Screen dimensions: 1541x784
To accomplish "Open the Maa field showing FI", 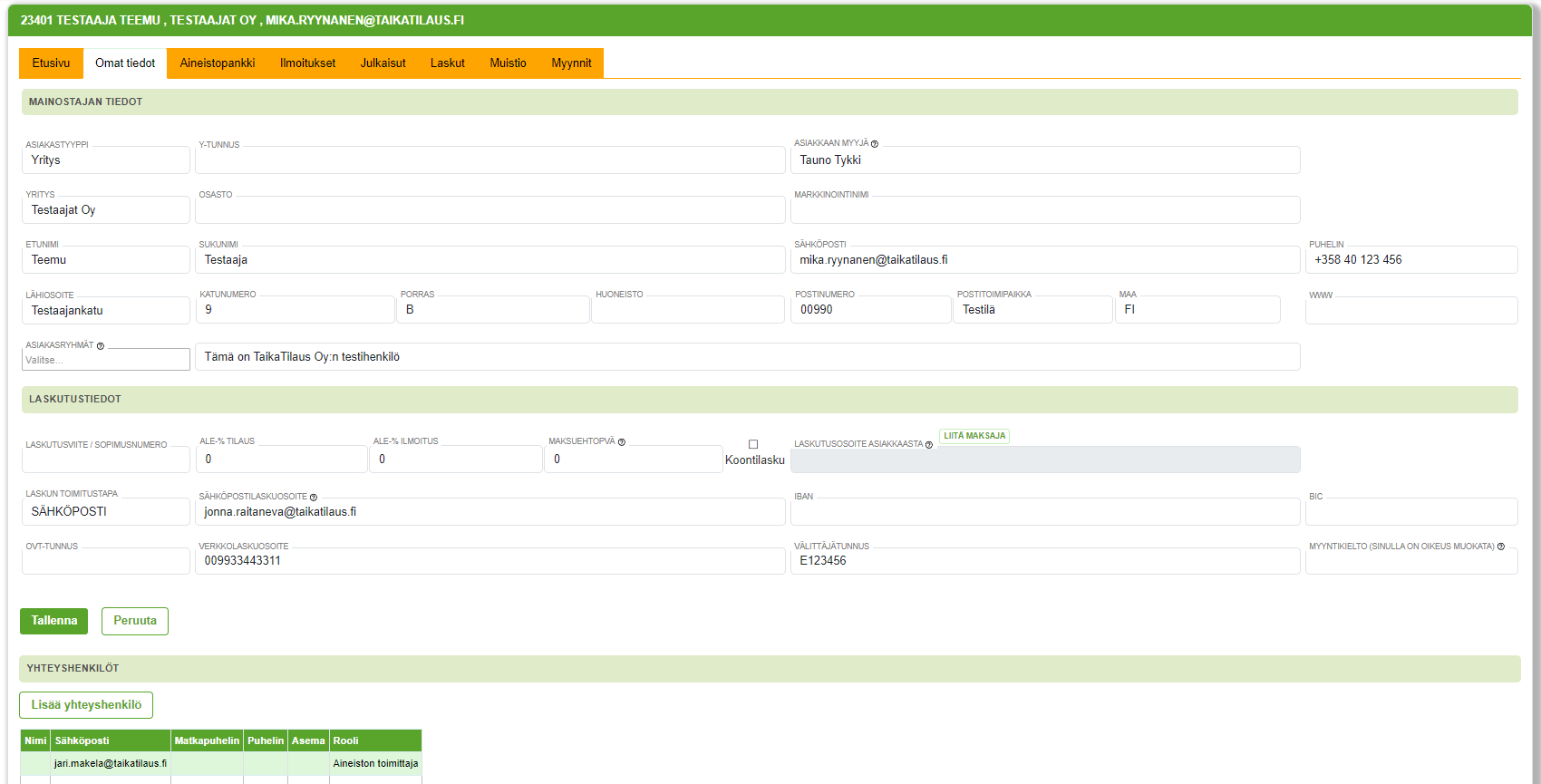I will 1197,310.
